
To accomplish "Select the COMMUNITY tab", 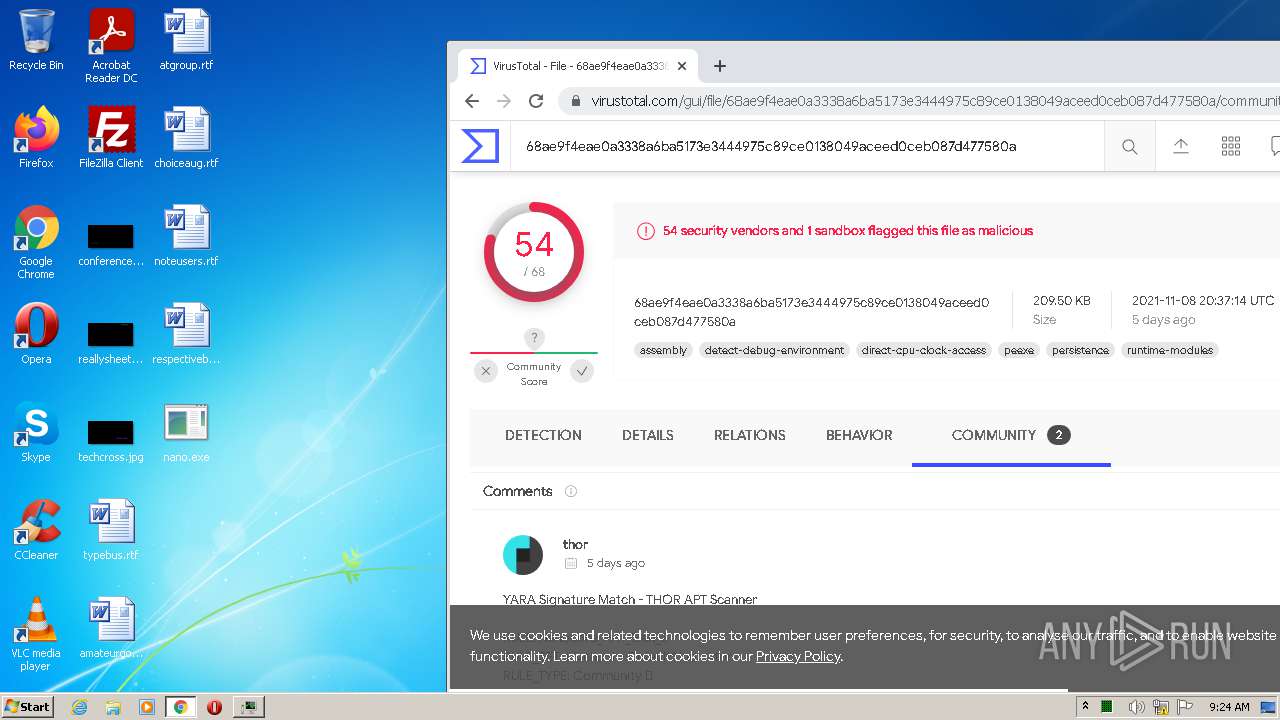I will tap(1011, 435).
